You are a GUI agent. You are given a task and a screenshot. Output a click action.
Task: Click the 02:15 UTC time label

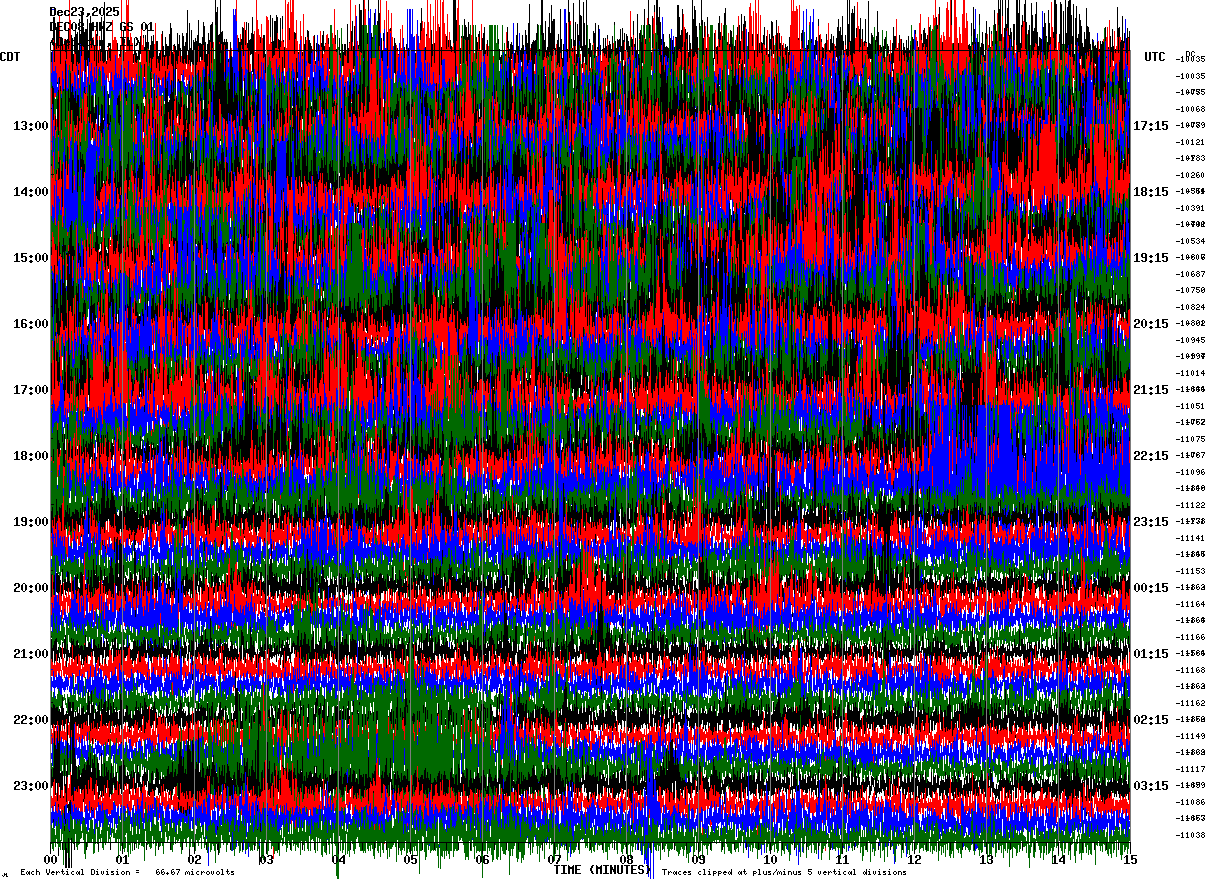[1151, 720]
